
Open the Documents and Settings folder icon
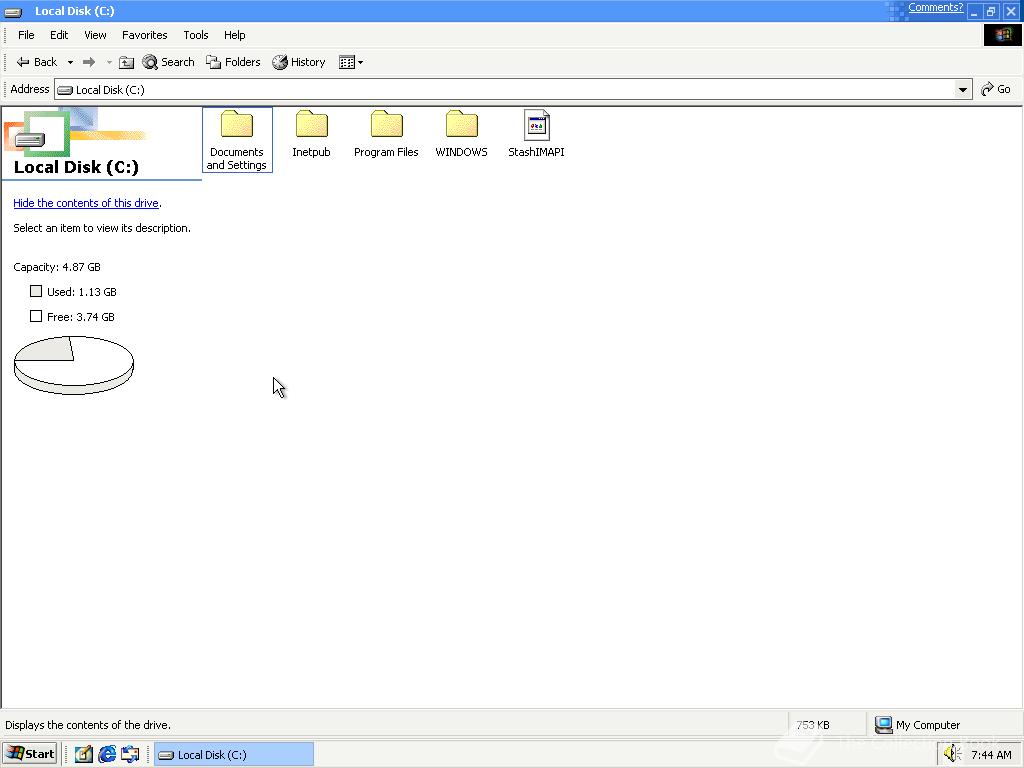coord(236,124)
